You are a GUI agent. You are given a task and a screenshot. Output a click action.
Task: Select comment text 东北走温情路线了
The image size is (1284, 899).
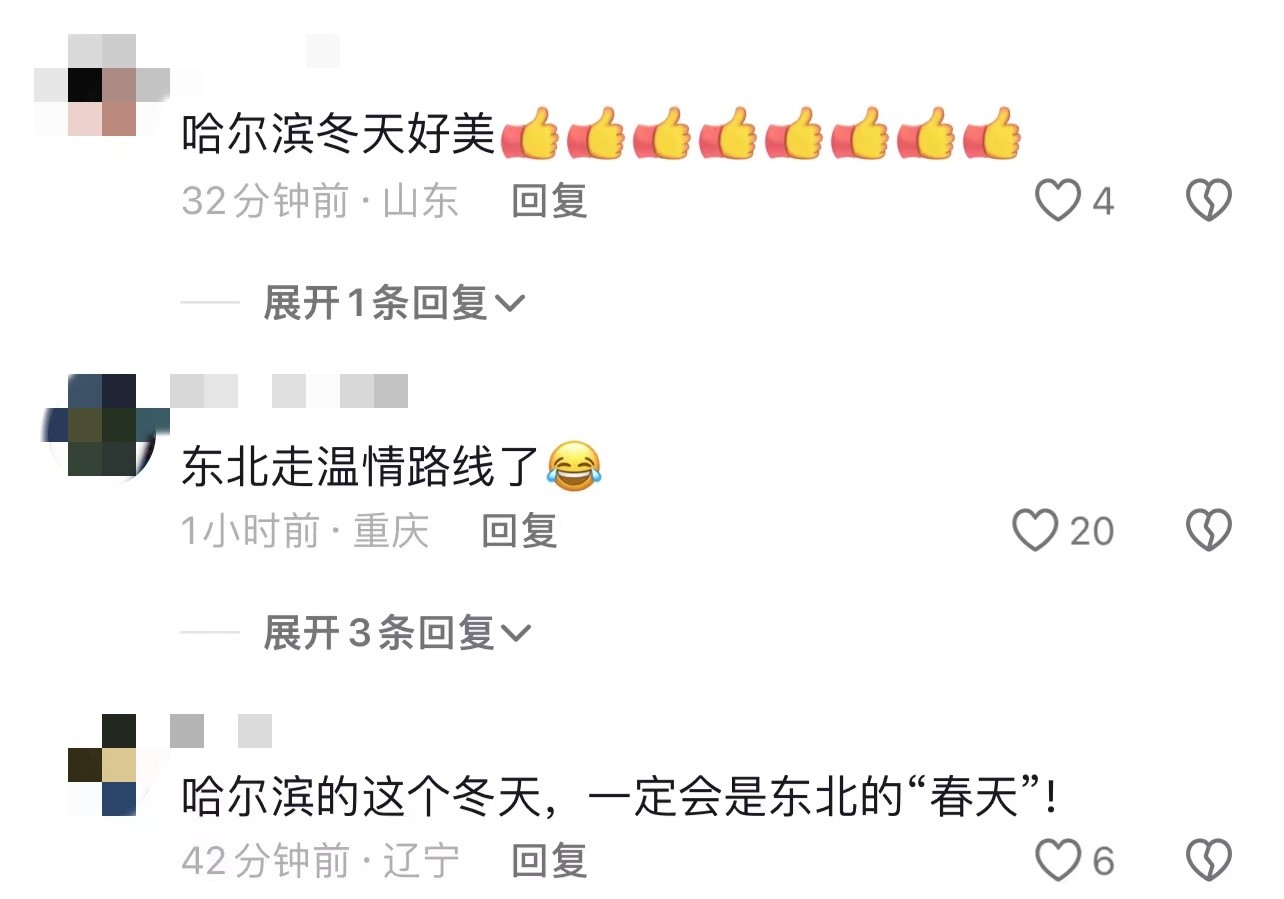361,467
